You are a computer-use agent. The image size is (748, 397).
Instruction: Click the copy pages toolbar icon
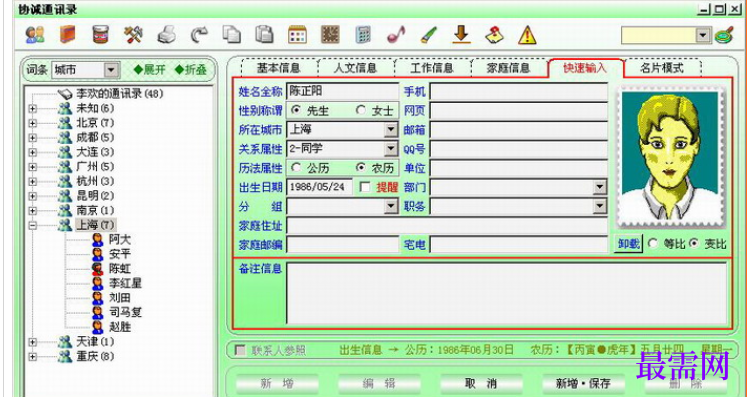pos(232,35)
